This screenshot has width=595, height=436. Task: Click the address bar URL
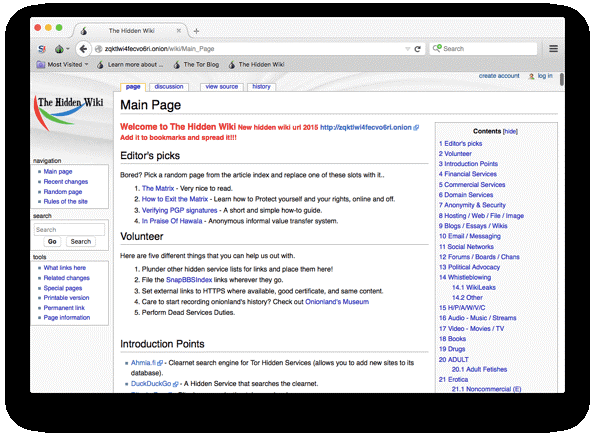point(159,49)
